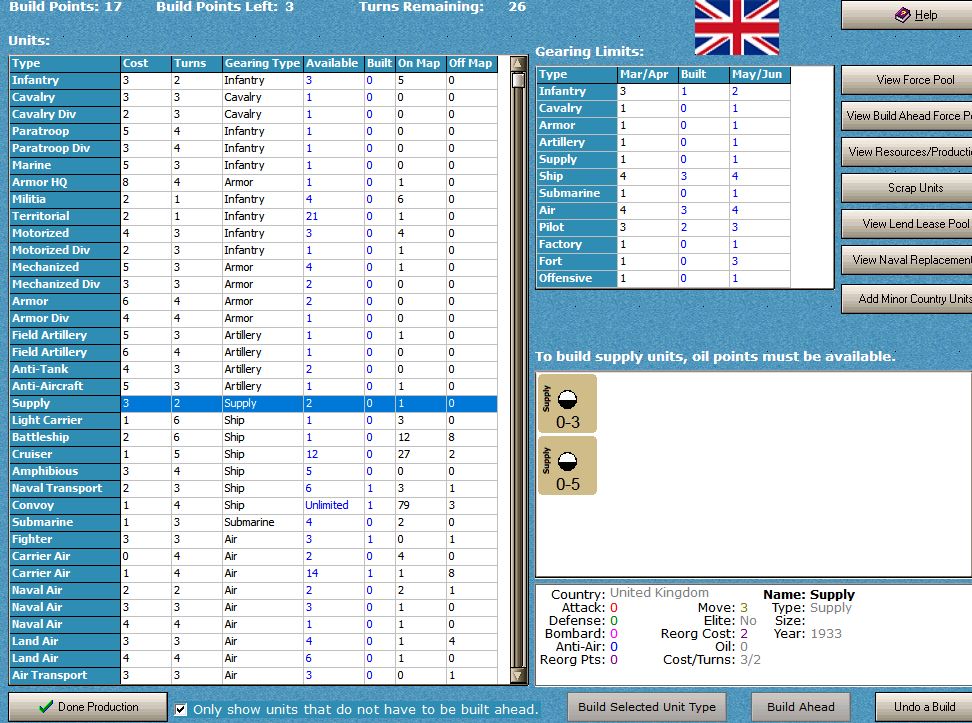Click View Force Pool button
This screenshot has width=972, height=723.
coord(907,80)
